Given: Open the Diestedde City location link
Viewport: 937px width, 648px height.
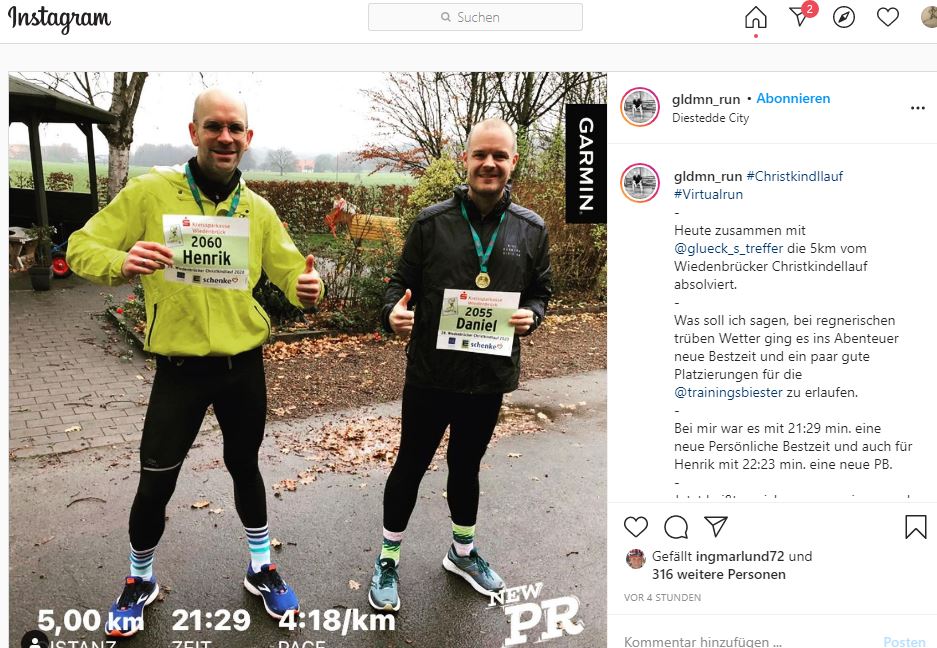Looking at the screenshot, I should click(711, 118).
